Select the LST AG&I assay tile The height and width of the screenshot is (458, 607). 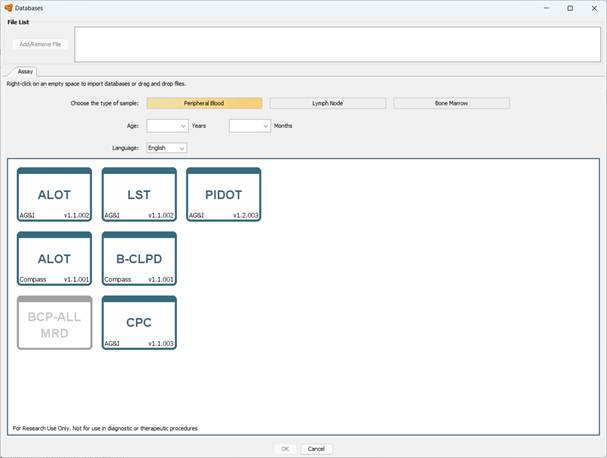click(139, 194)
